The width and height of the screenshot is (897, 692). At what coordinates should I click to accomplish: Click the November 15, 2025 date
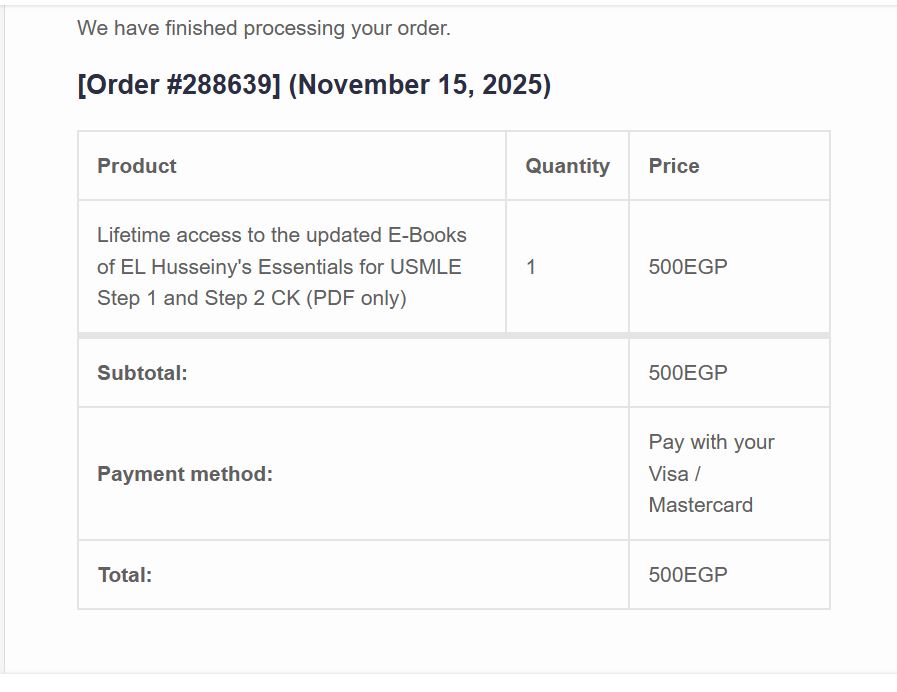click(x=419, y=85)
